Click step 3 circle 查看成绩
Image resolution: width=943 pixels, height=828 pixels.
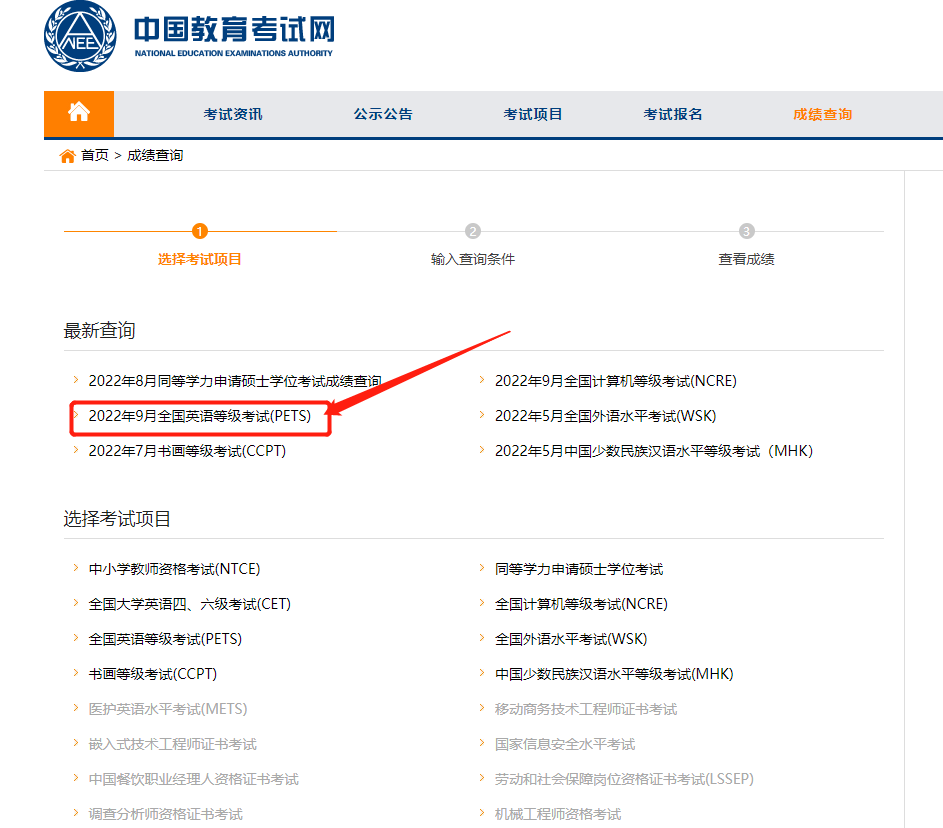pos(746,232)
